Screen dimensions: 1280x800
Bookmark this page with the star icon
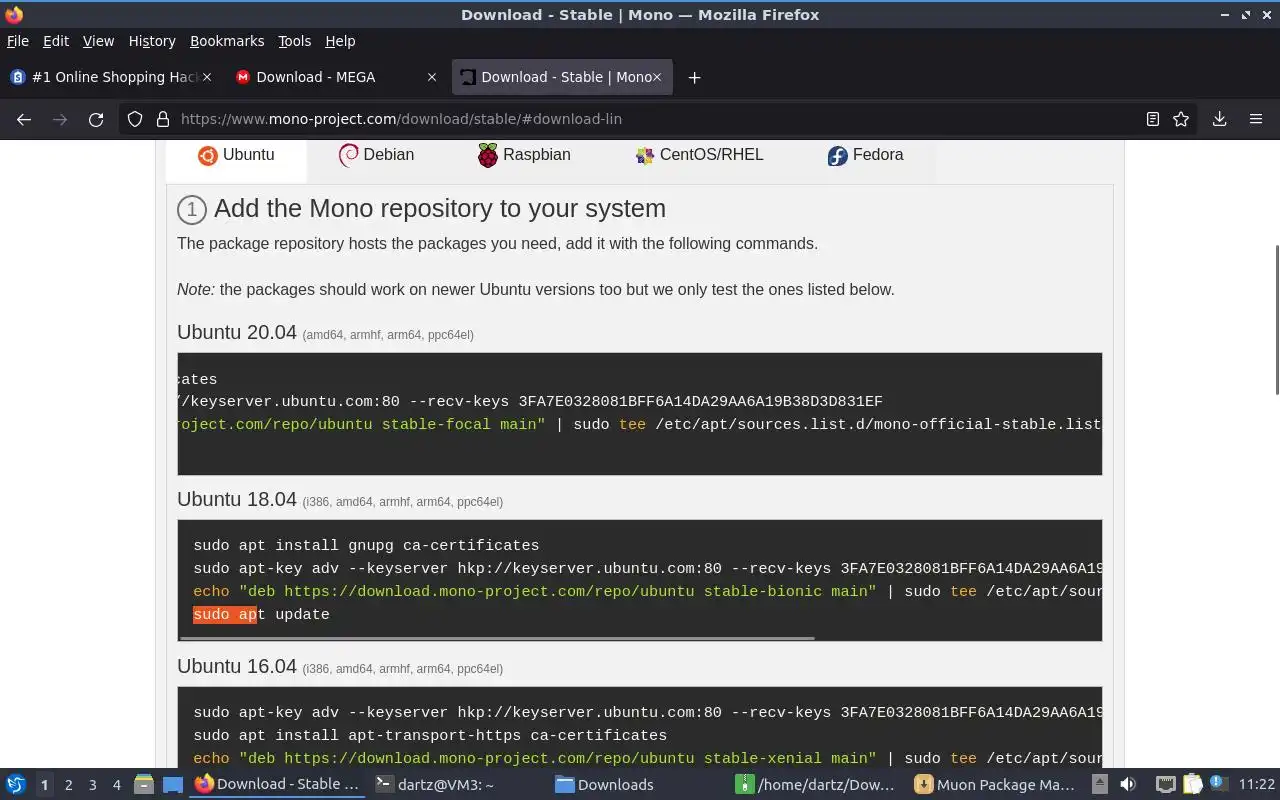[1181, 119]
